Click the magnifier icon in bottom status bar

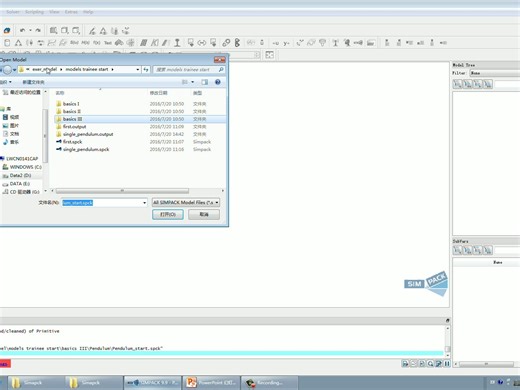[x=430, y=364]
